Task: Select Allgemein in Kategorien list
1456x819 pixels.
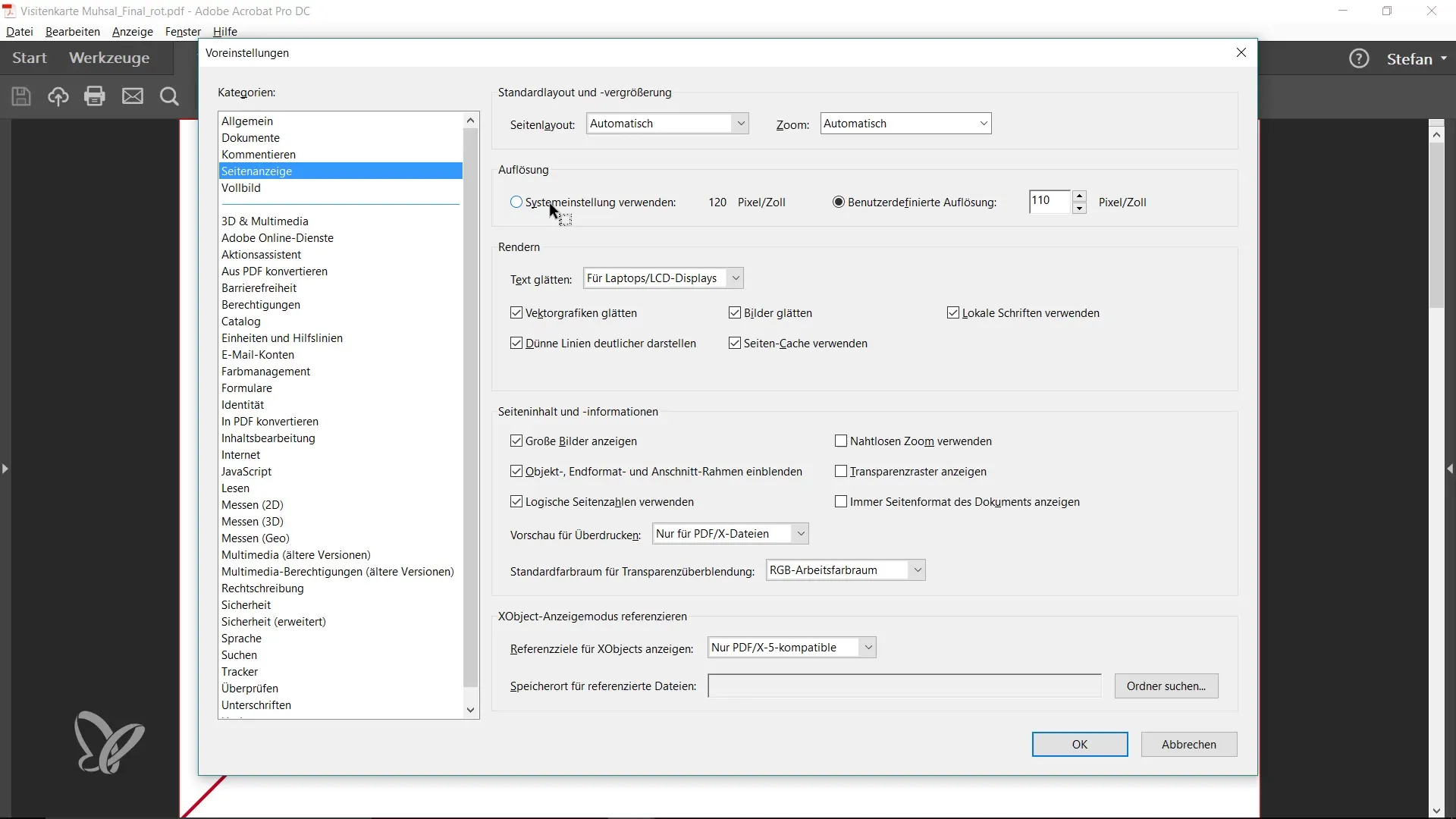Action: (340, 121)
